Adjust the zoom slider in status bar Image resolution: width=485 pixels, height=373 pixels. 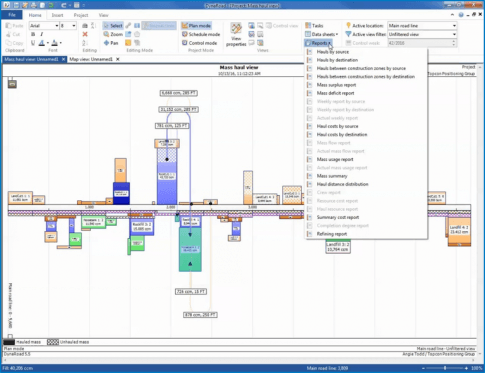coord(445,368)
